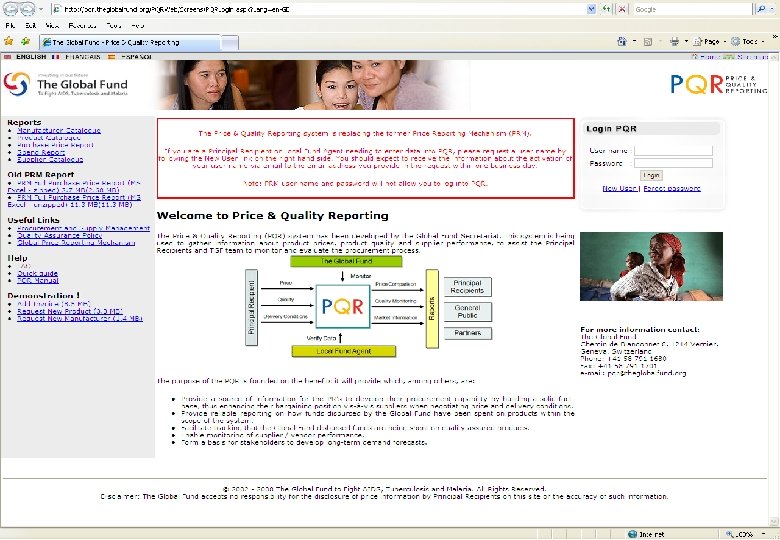Click the pqr@theglobalfund.org e-mail address

pos(647,373)
